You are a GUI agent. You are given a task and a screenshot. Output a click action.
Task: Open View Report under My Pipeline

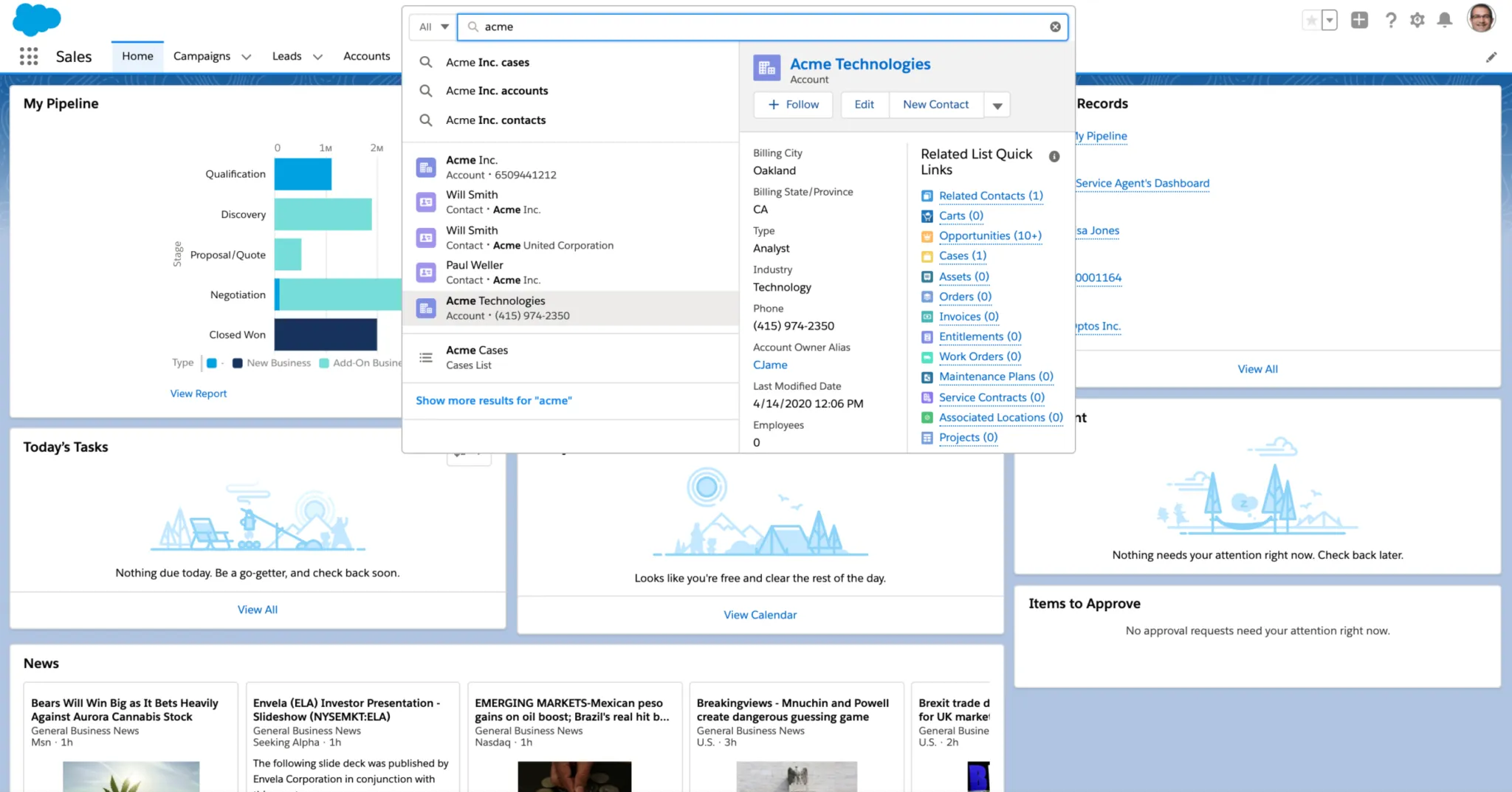tap(198, 393)
